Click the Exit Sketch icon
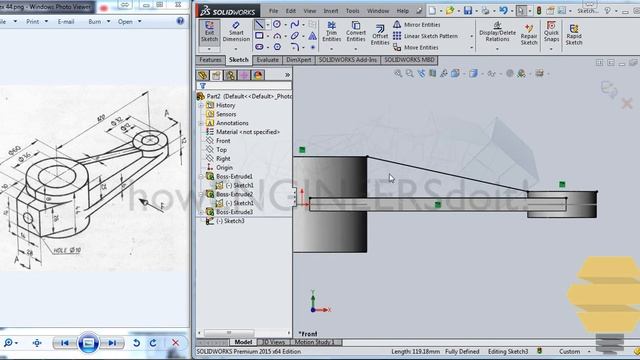The width and height of the screenshot is (640, 360). coord(209,32)
